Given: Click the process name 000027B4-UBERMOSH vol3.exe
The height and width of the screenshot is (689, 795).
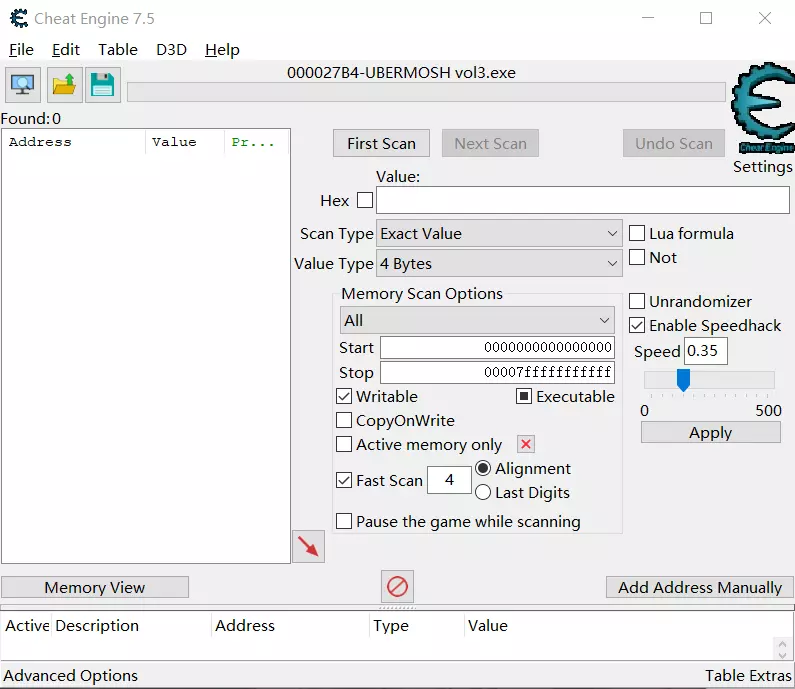Looking at the screenshot, I should [401, 72].
